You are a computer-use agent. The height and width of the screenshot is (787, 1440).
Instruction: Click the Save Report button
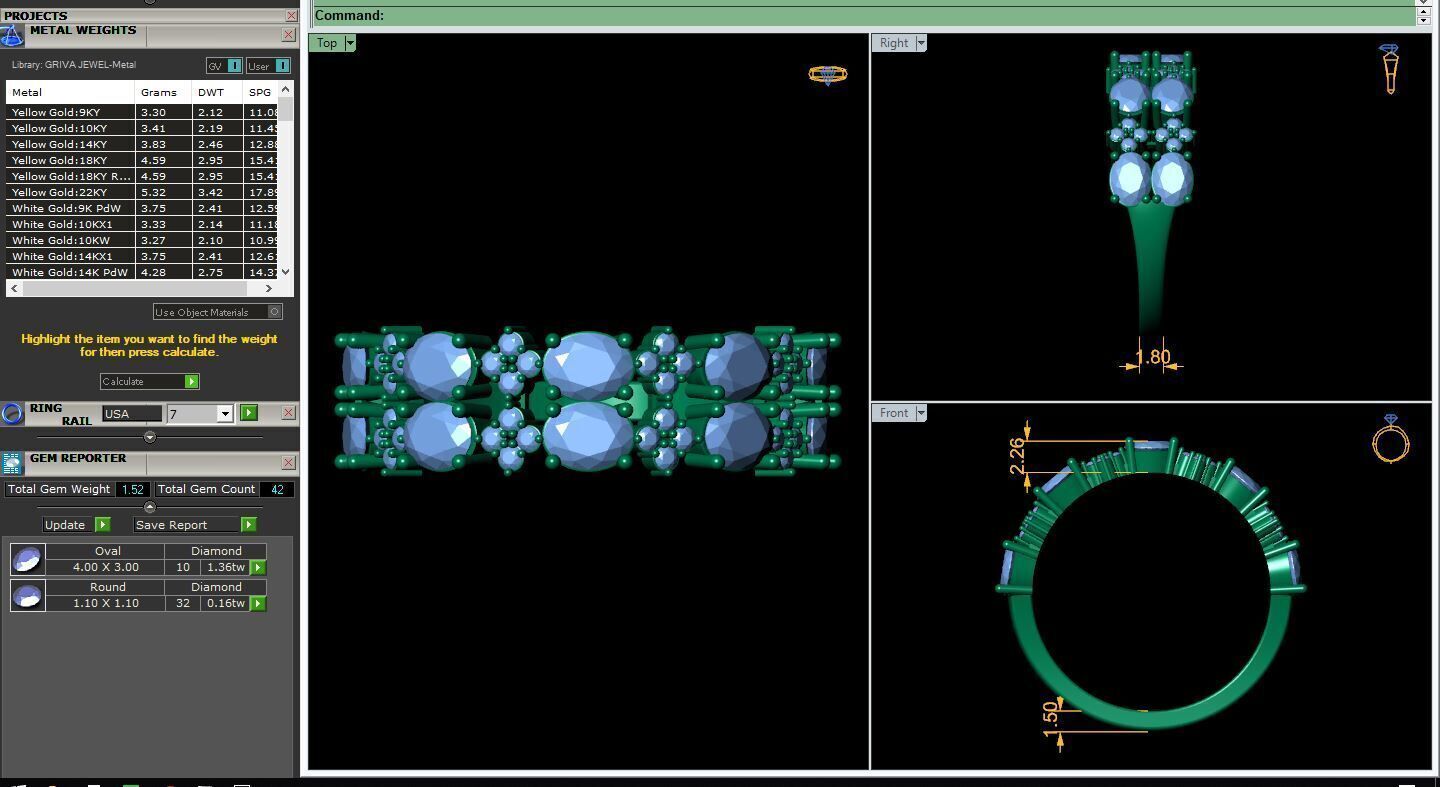click(194, 524)
